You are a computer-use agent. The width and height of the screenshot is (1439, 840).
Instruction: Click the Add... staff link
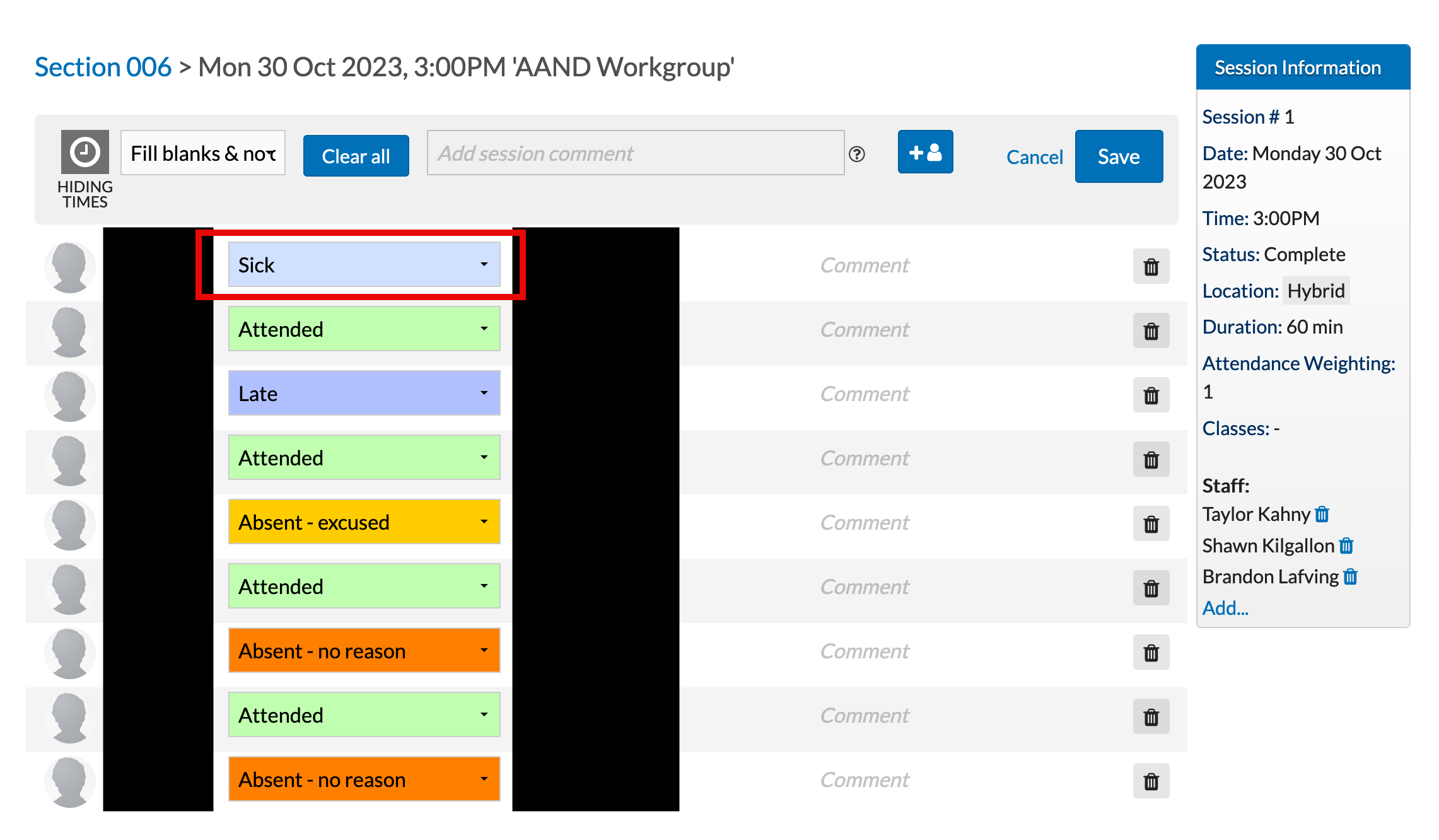[x=1225, y=608]
